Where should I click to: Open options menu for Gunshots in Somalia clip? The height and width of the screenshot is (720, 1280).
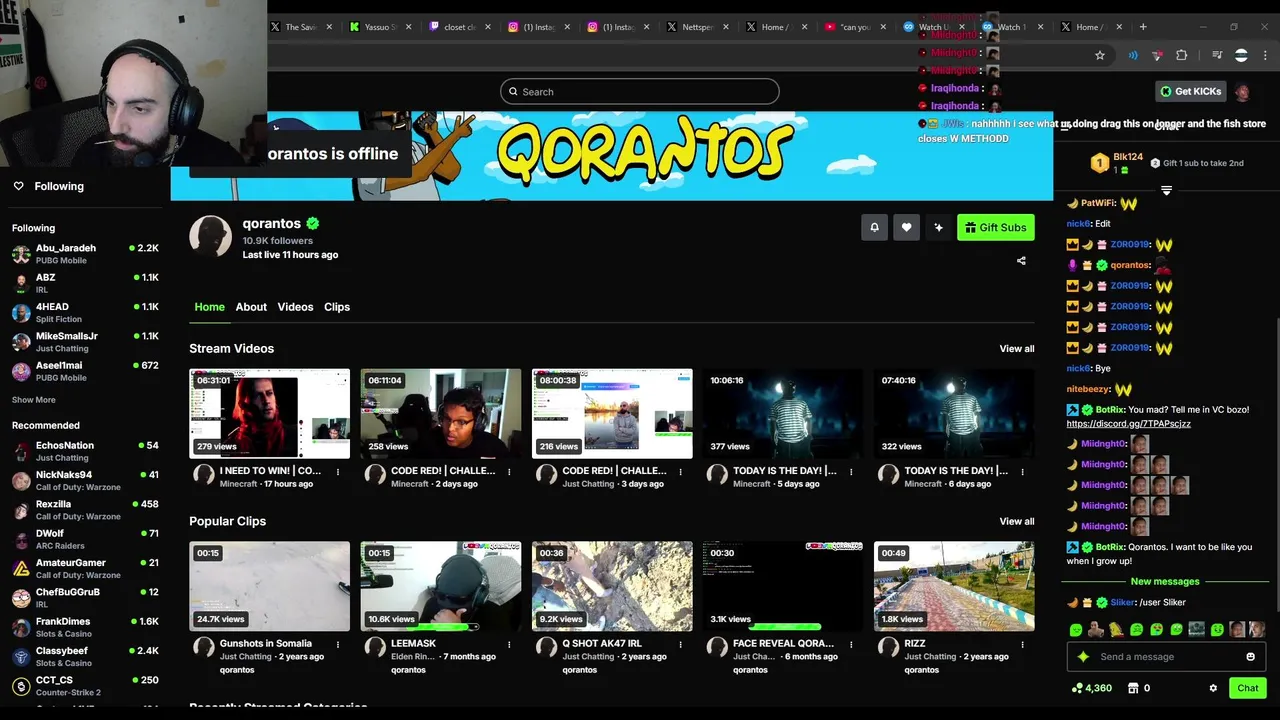tap(338, 644)
